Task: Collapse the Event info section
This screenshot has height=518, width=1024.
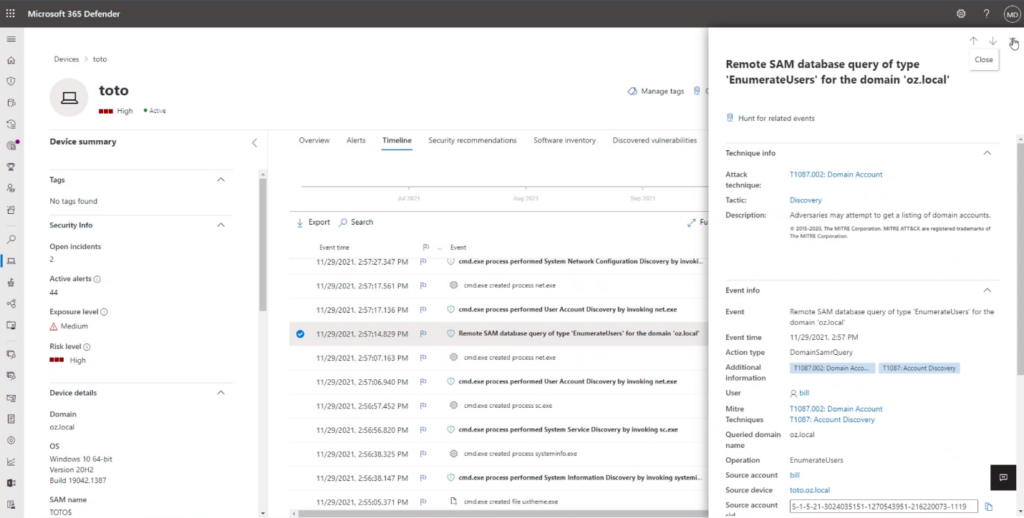Action: tap(987, 290)
